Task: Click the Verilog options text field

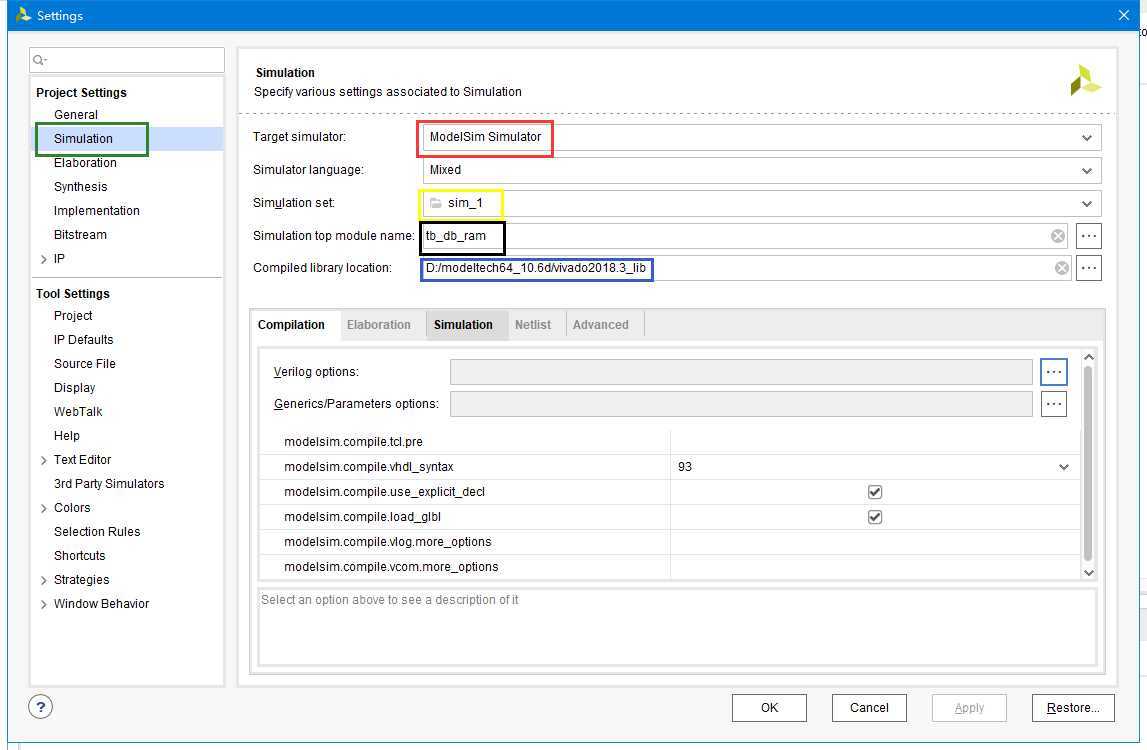Action: pos(741,372)
